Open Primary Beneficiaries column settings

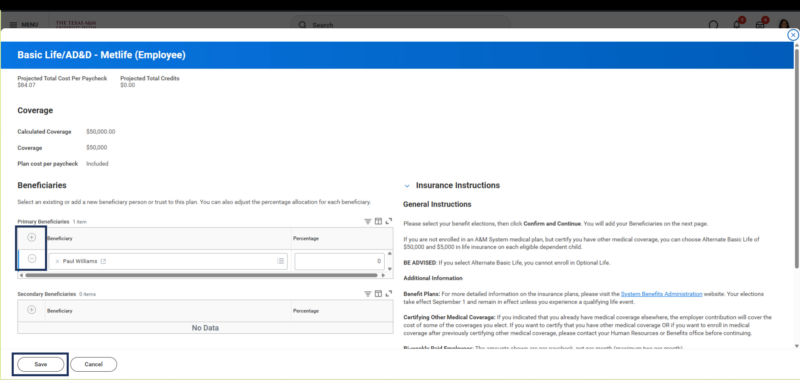[x=378, y=221]
